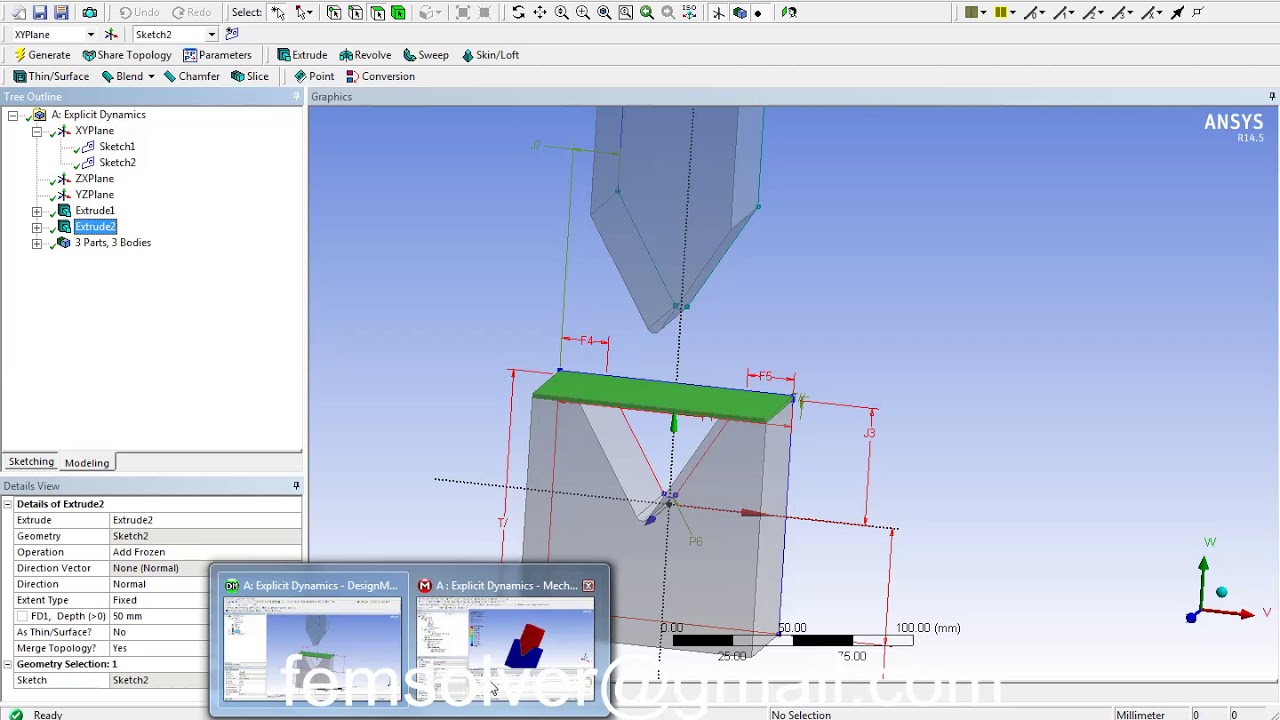Click the Extrude tool
The height and width of the screenshot is (720, 1280).
tap(302, 55)
